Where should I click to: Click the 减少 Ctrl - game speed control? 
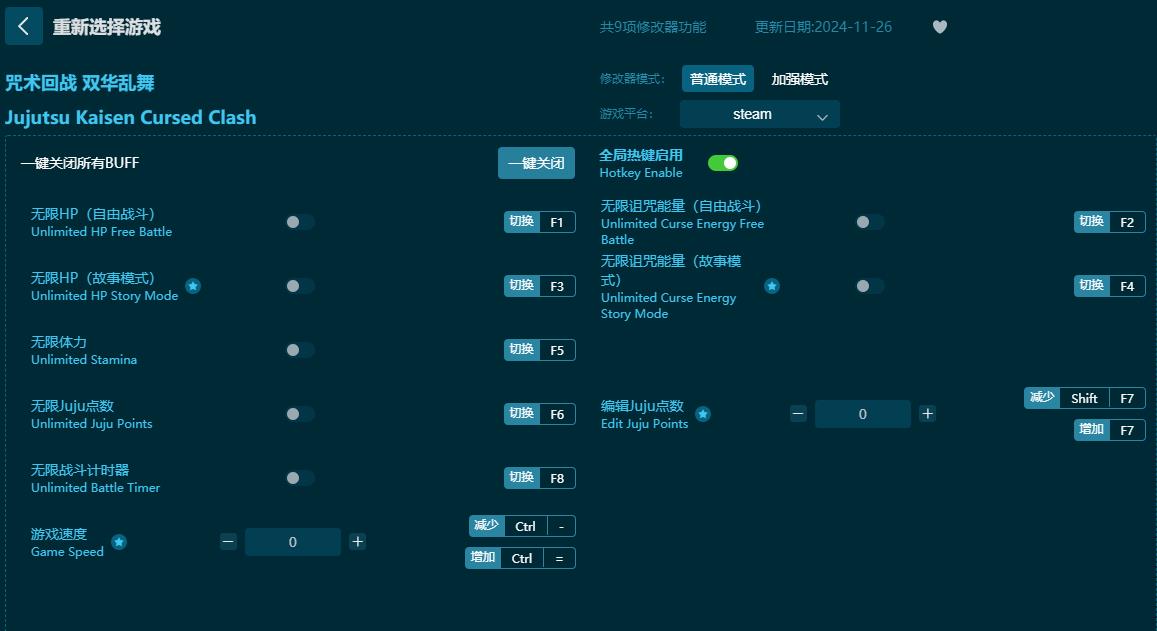click(x=519, y=525)
